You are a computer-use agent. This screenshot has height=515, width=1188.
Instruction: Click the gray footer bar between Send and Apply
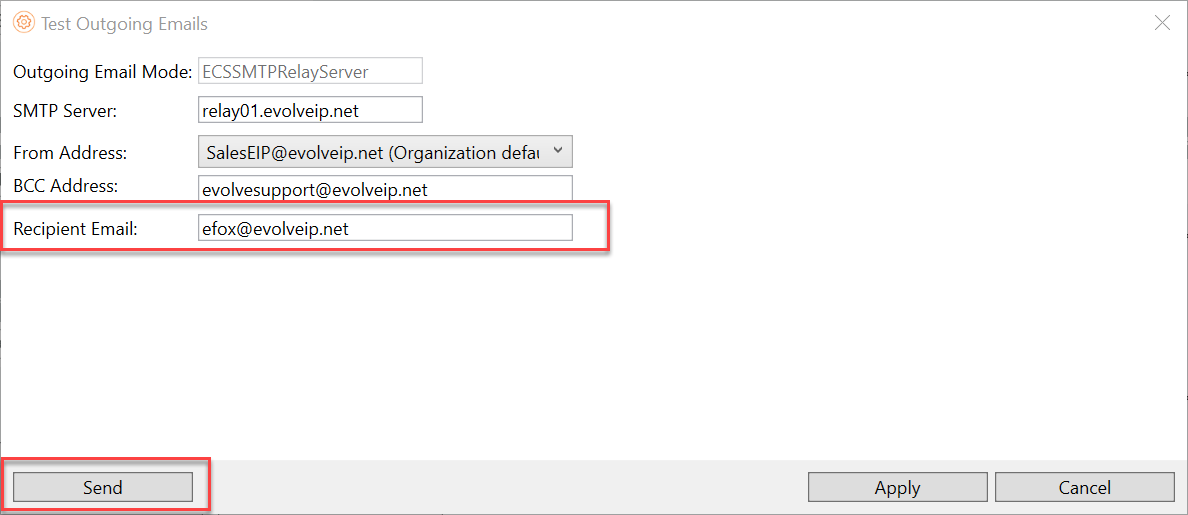click(x=500, y=487)
